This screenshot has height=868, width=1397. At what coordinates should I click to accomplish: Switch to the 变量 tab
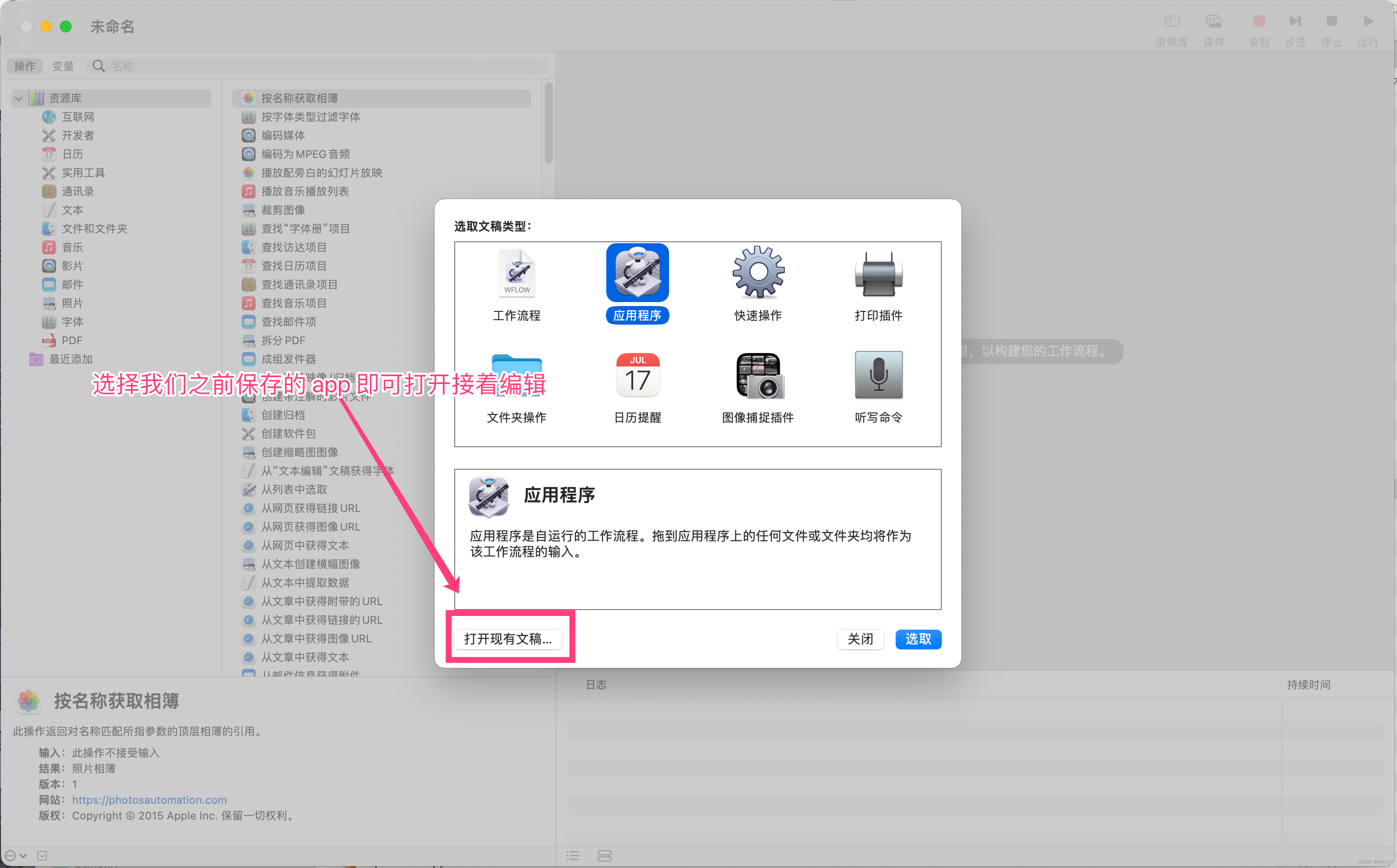point(63,66)
